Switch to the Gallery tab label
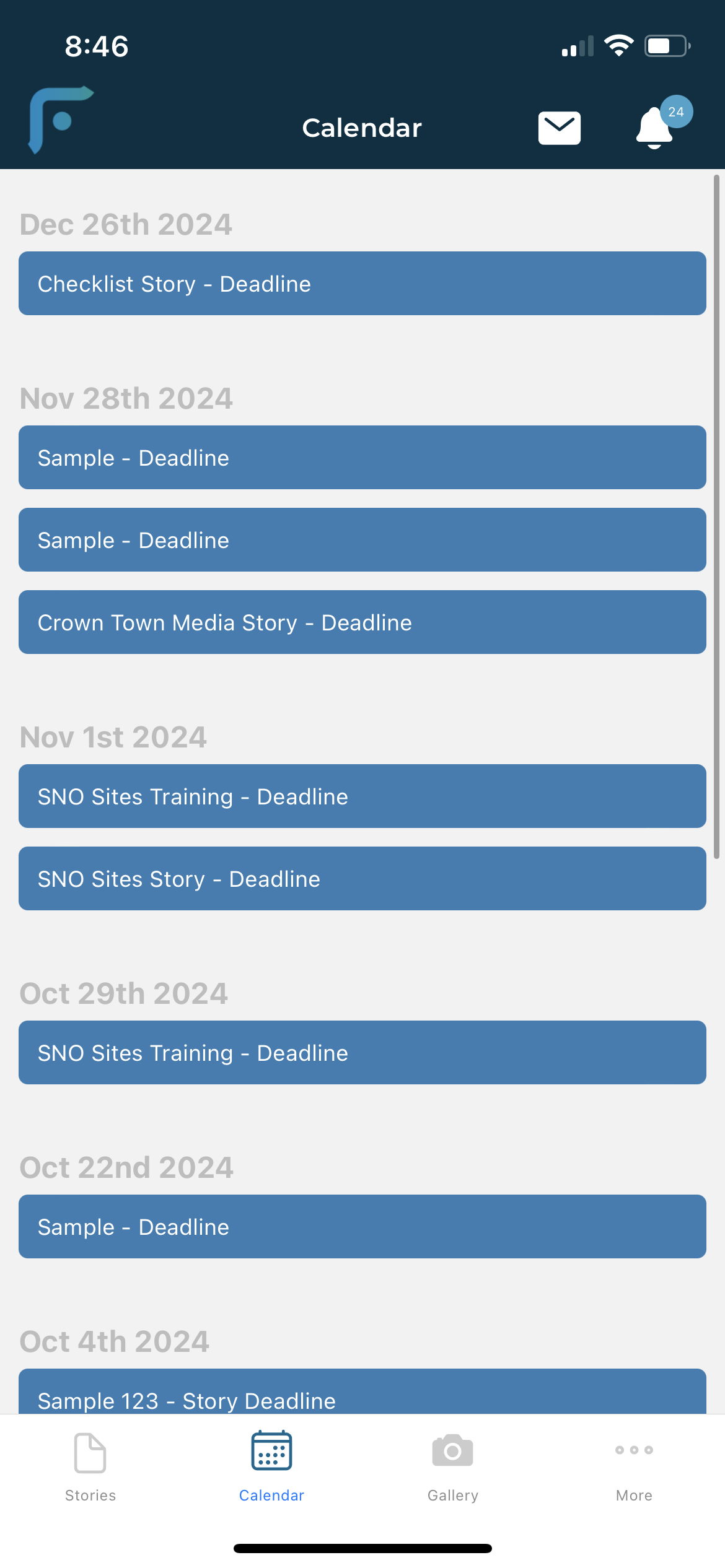This screenshot has width=725, height=1568. click(x=453, y=1496)
